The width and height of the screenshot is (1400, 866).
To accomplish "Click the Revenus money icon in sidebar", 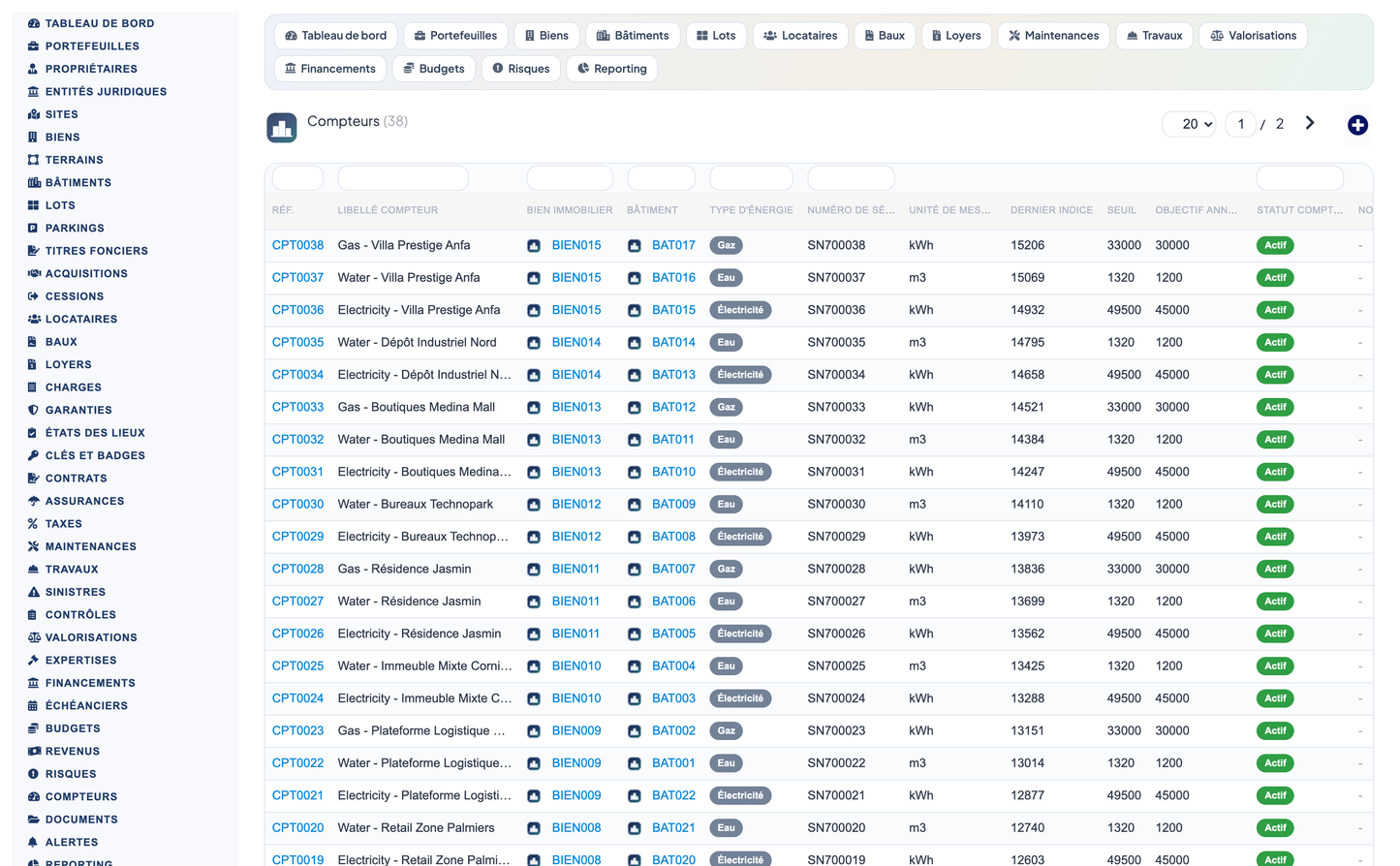I will point(34,752).
